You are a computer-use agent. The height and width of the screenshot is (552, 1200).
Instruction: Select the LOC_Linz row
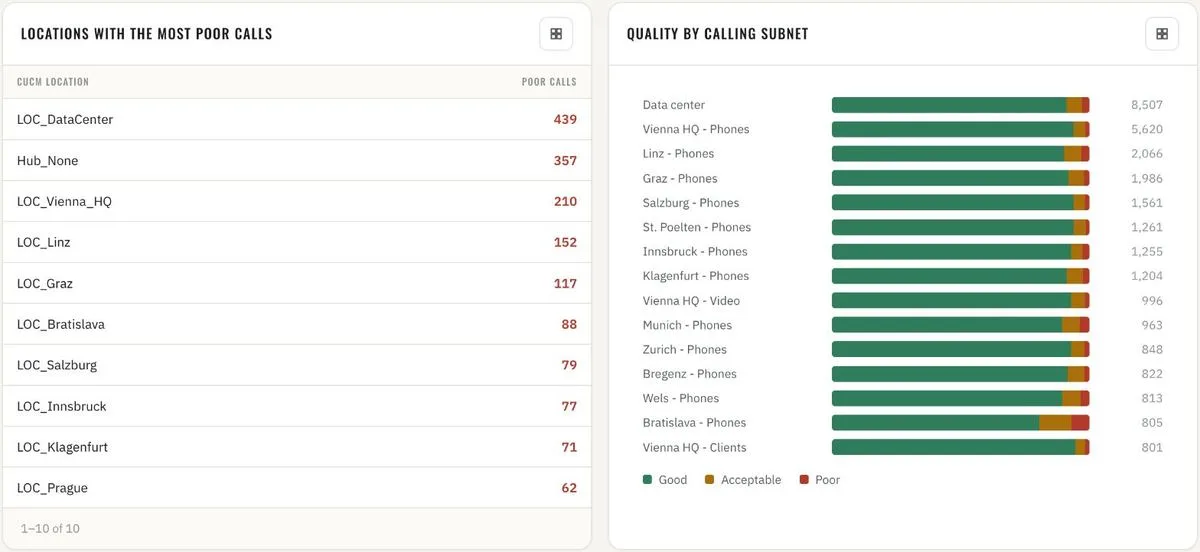coord(297,242)
